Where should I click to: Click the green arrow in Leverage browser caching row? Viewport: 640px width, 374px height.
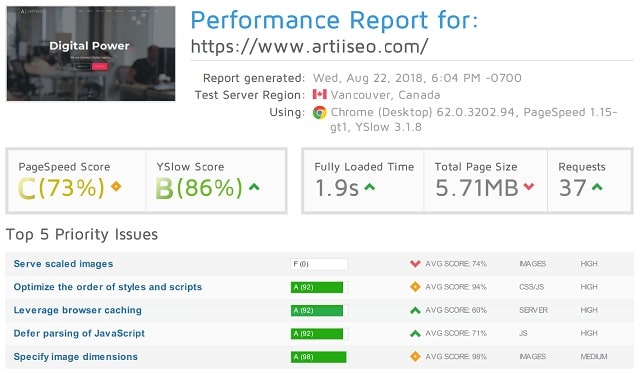click(x=415, y=310)
